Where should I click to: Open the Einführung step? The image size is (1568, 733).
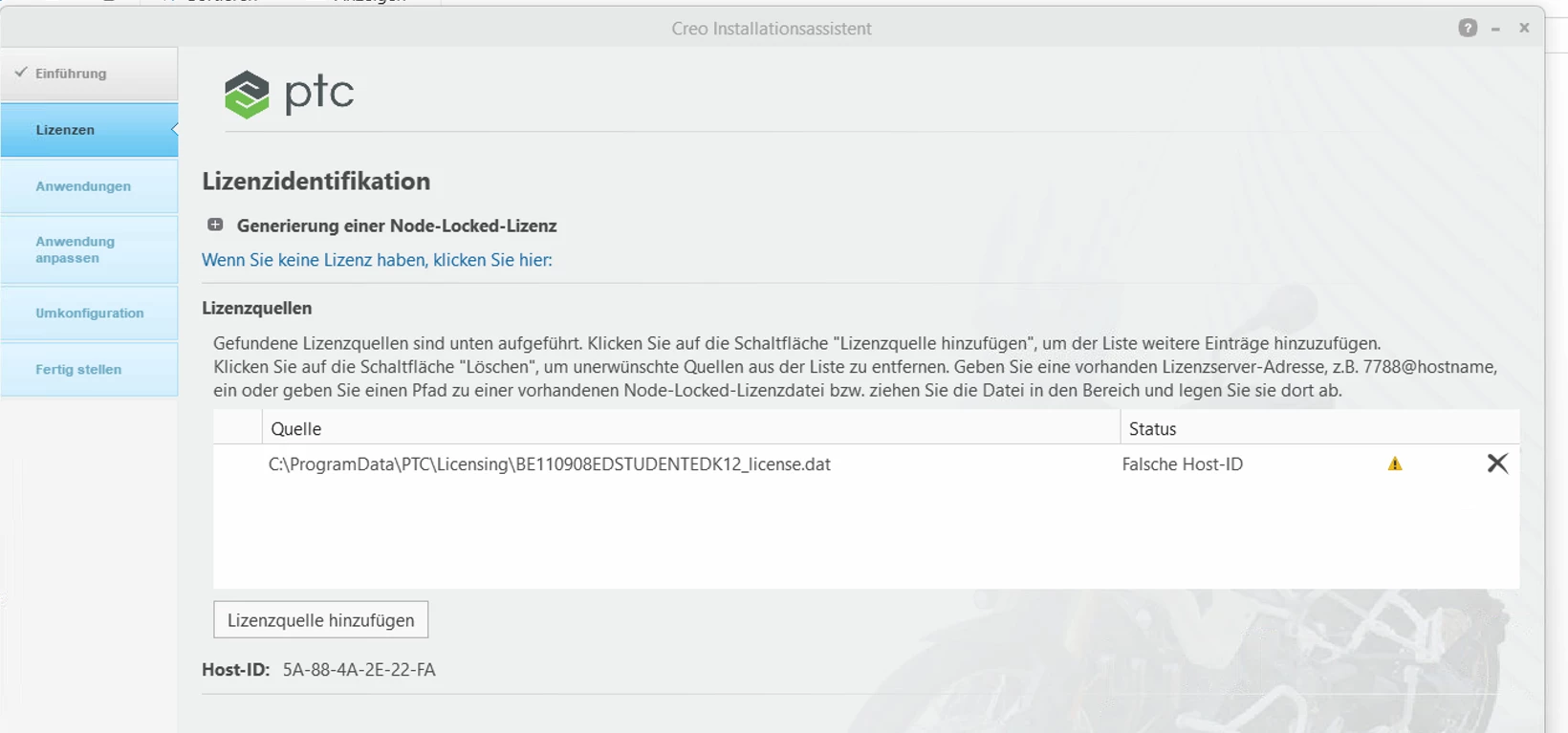click(x=89, y=74)
